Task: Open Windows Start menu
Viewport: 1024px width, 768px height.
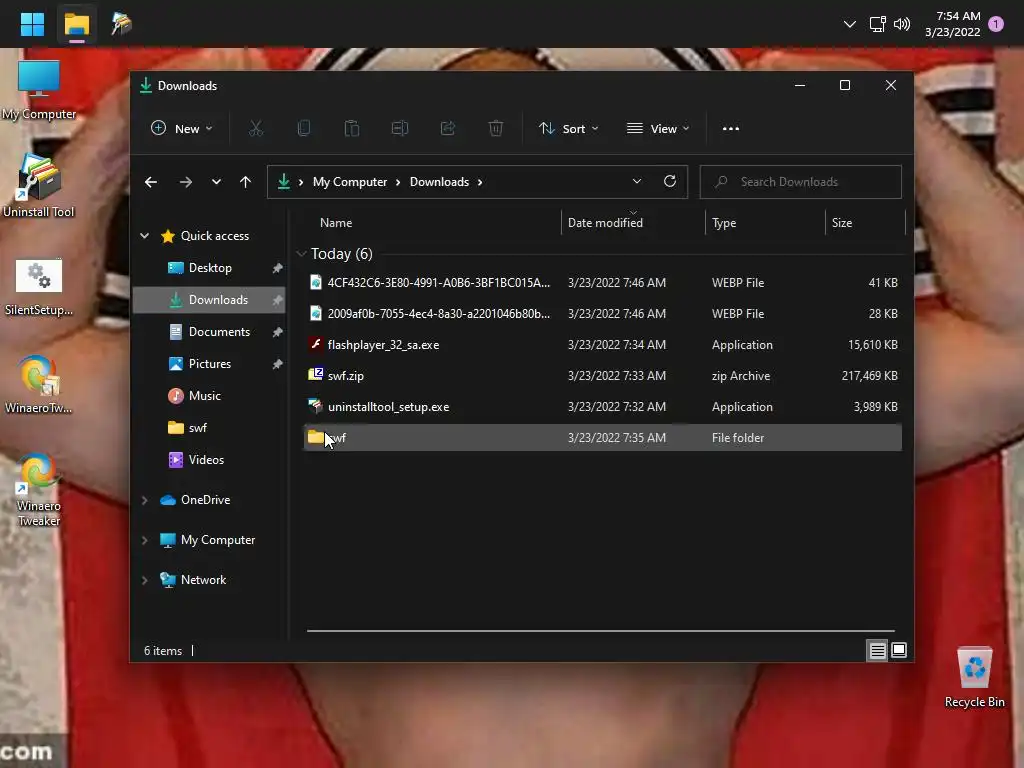Action: (32, 24)
